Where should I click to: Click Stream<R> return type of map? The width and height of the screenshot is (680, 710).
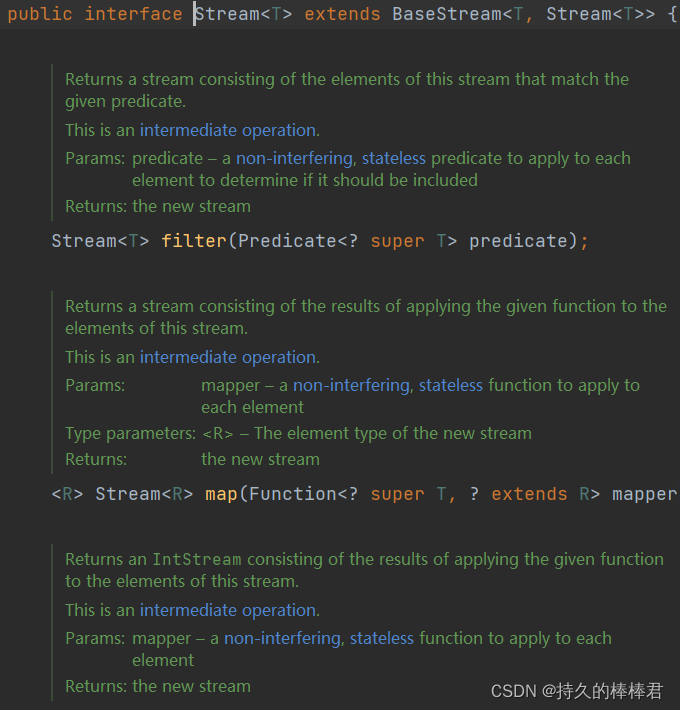144,494
